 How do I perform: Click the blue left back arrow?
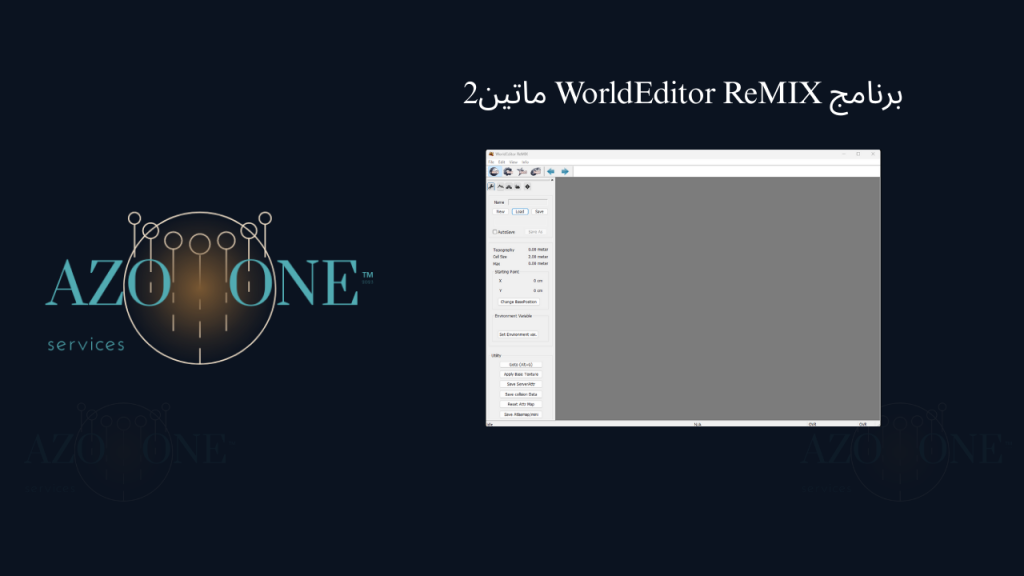pos(551,171)
